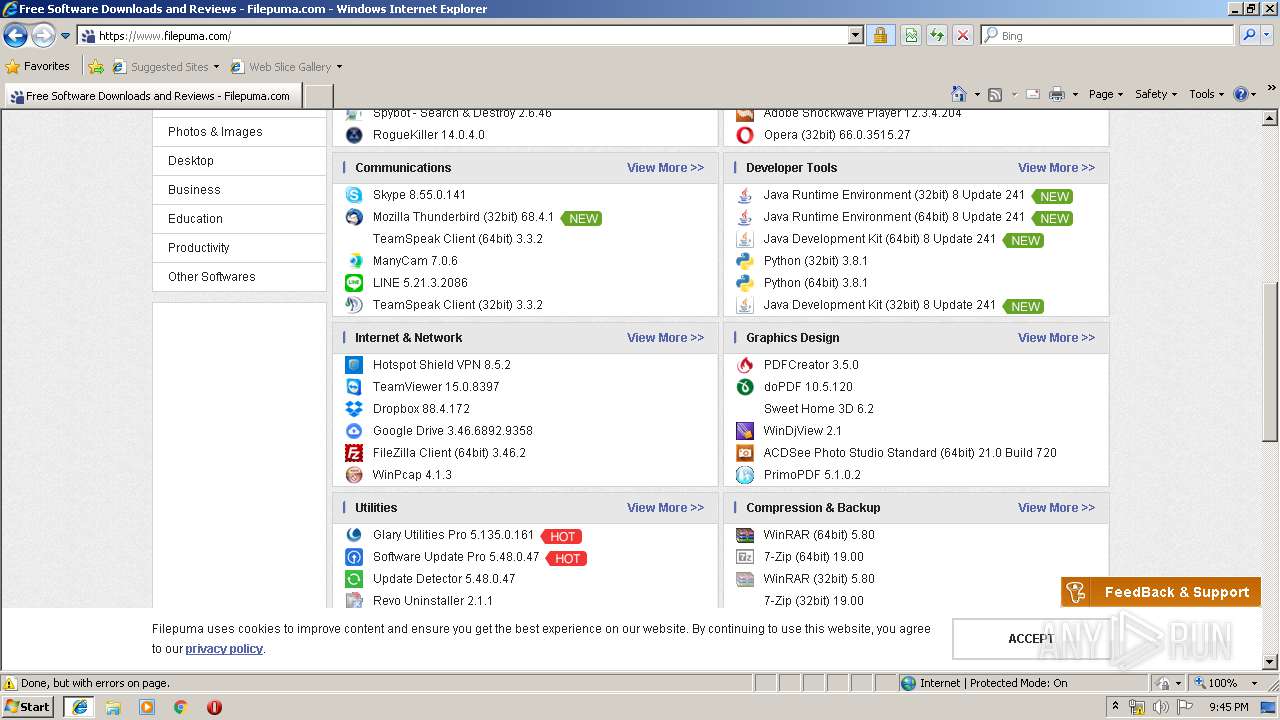Go back using the browser Back arrow
Image resolution: width=1280 pixels, height=720 pixels.
point(15,36)
